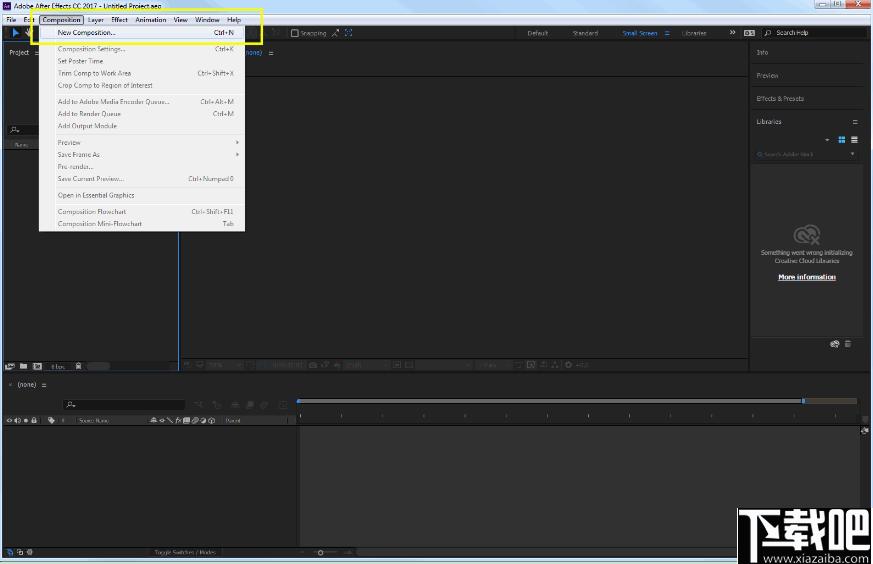Click the Video eye column header
873x564 pixels.
tap(9, 420)
